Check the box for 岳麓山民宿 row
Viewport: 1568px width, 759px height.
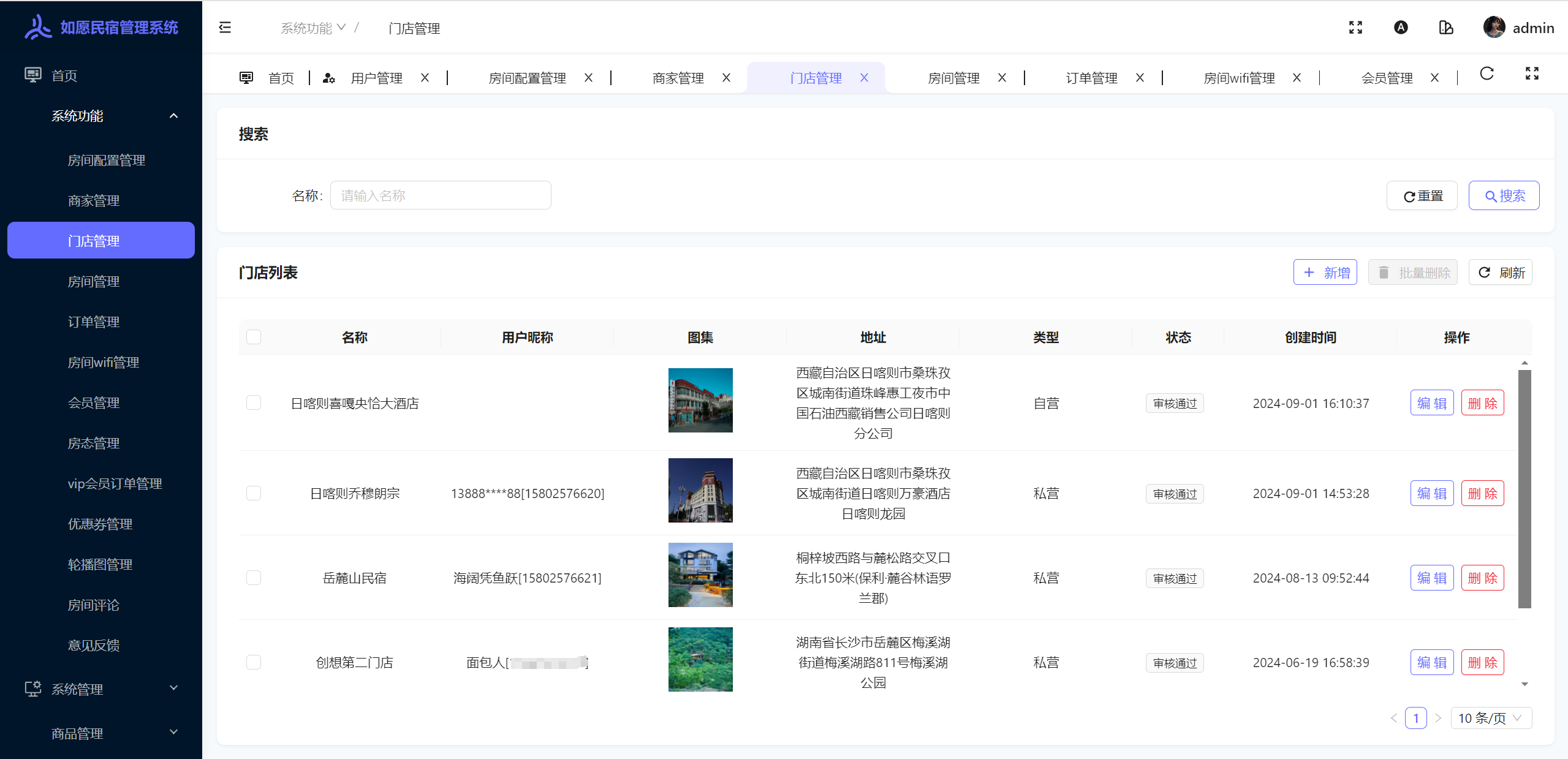254,578
